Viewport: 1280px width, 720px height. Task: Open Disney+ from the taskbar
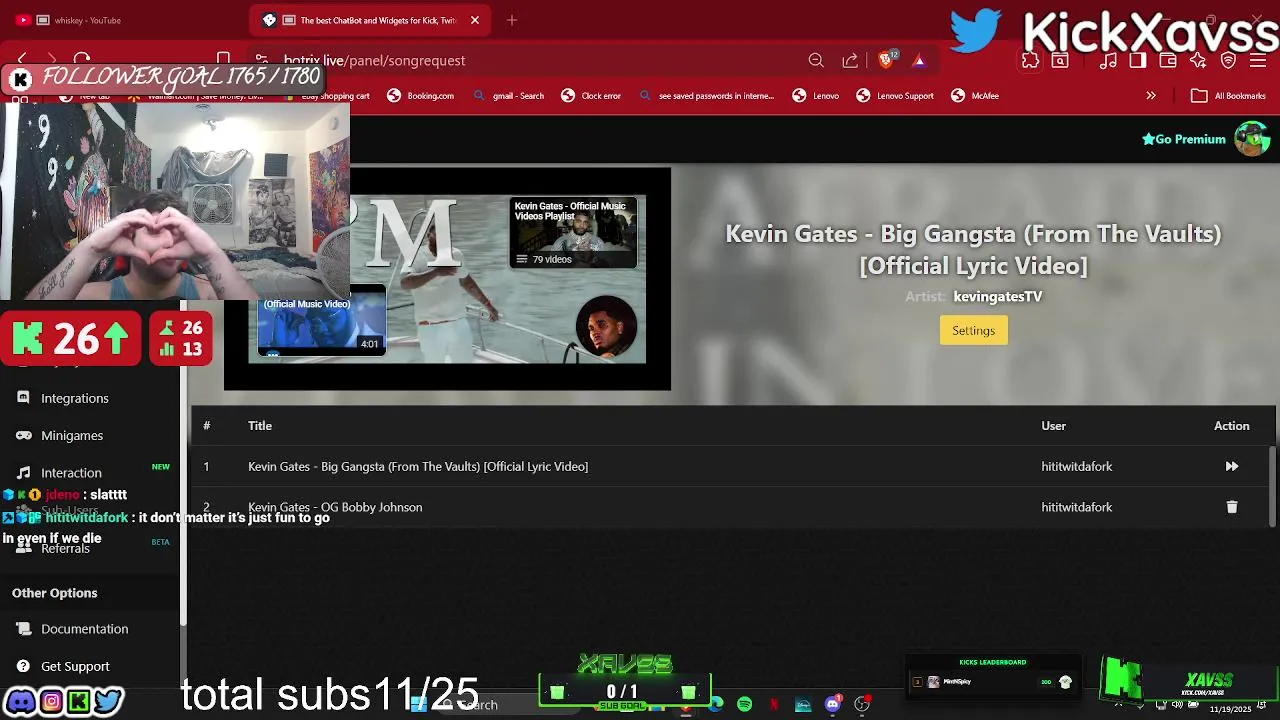tap(803, 705)
